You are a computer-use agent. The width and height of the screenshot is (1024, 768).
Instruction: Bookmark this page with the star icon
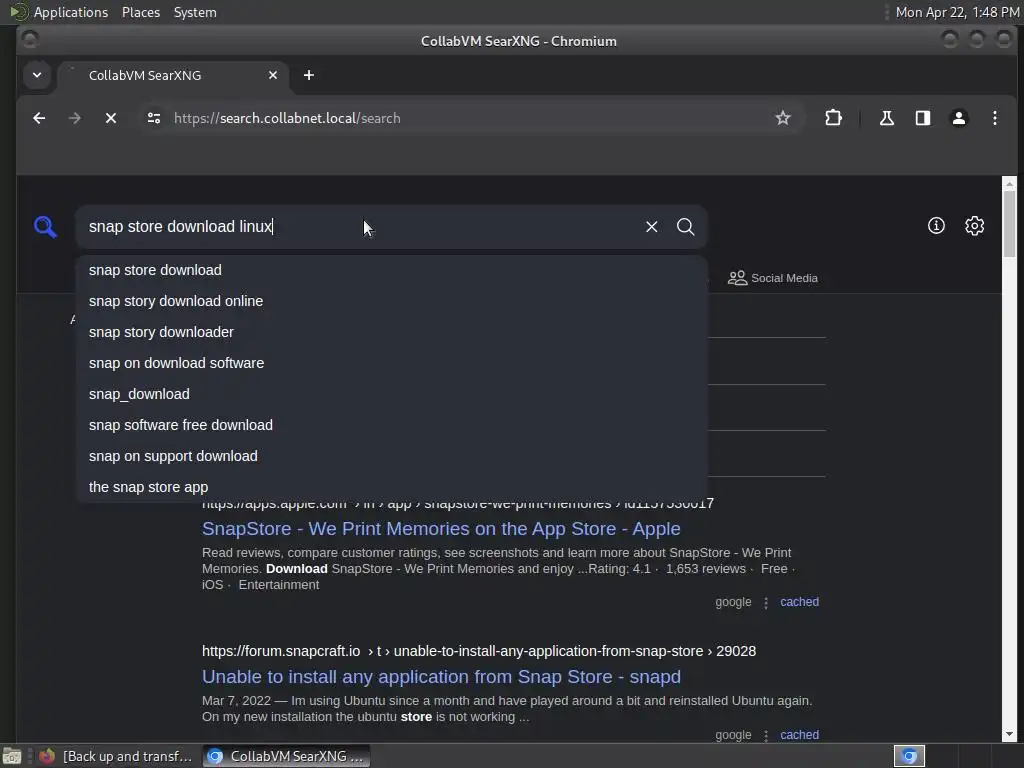click(782, 118)
